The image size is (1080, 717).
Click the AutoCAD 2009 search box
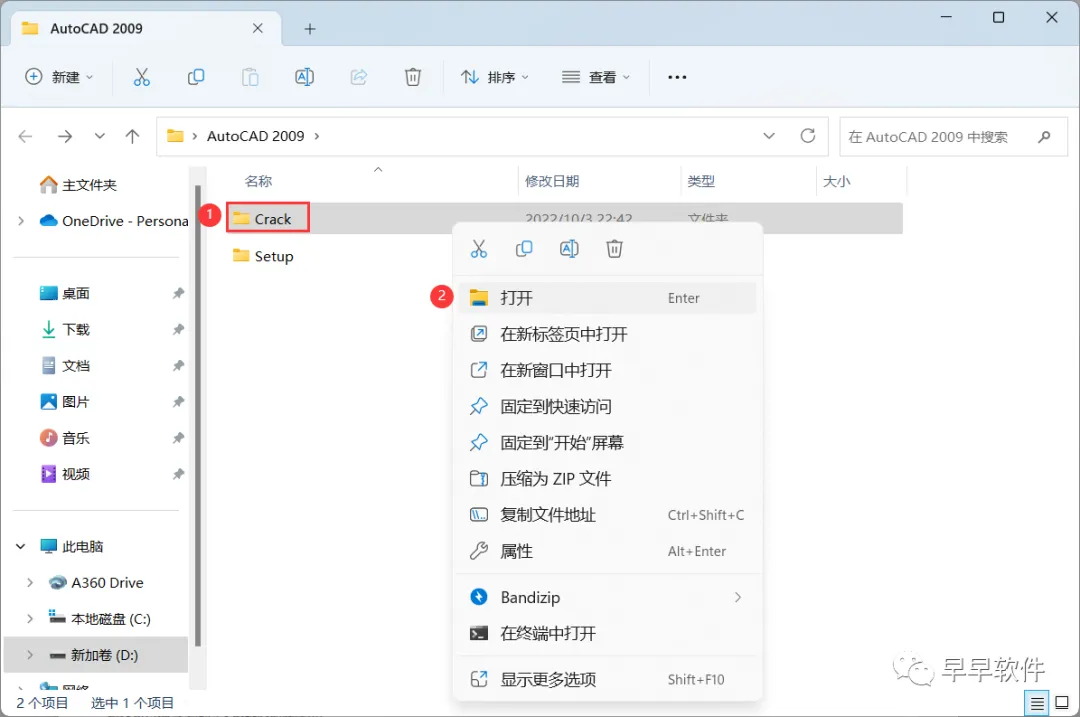tap(953, 136)
